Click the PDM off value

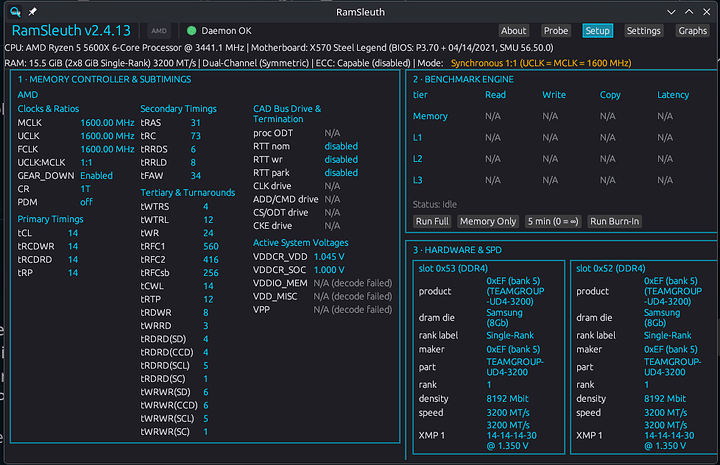pos(86,202)
